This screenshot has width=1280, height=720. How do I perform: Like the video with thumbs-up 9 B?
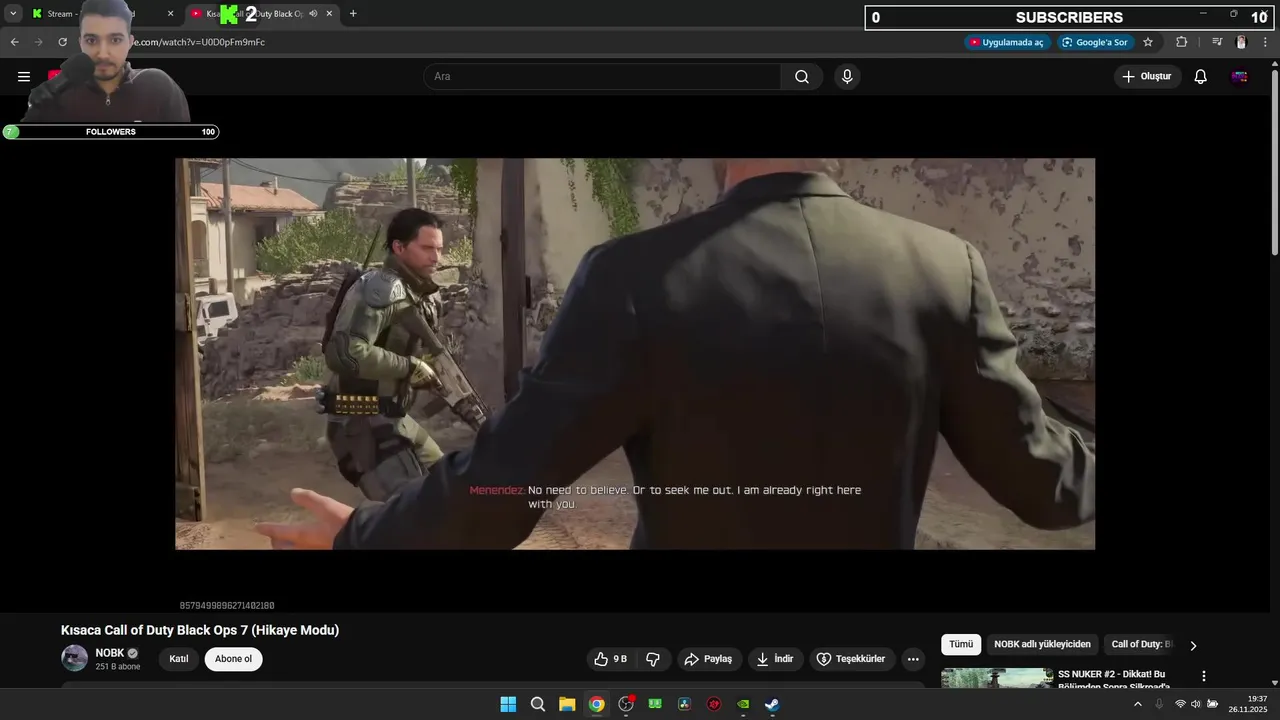(x=610, y=659)
